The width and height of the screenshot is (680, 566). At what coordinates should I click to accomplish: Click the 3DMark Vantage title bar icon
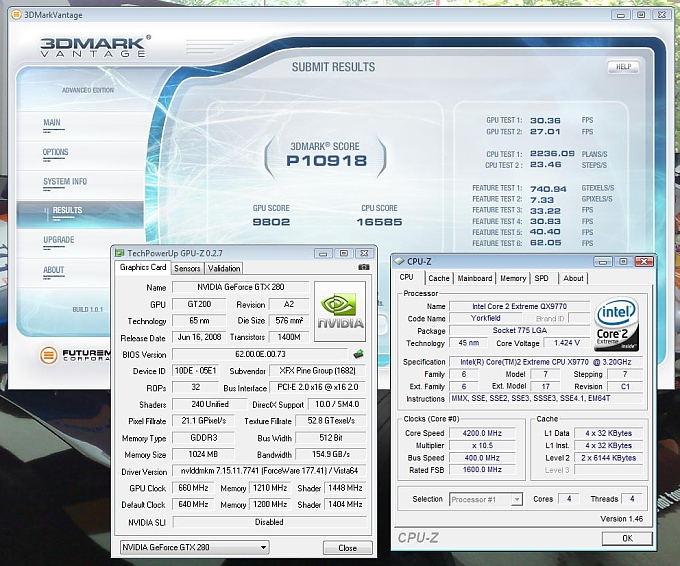16,15
